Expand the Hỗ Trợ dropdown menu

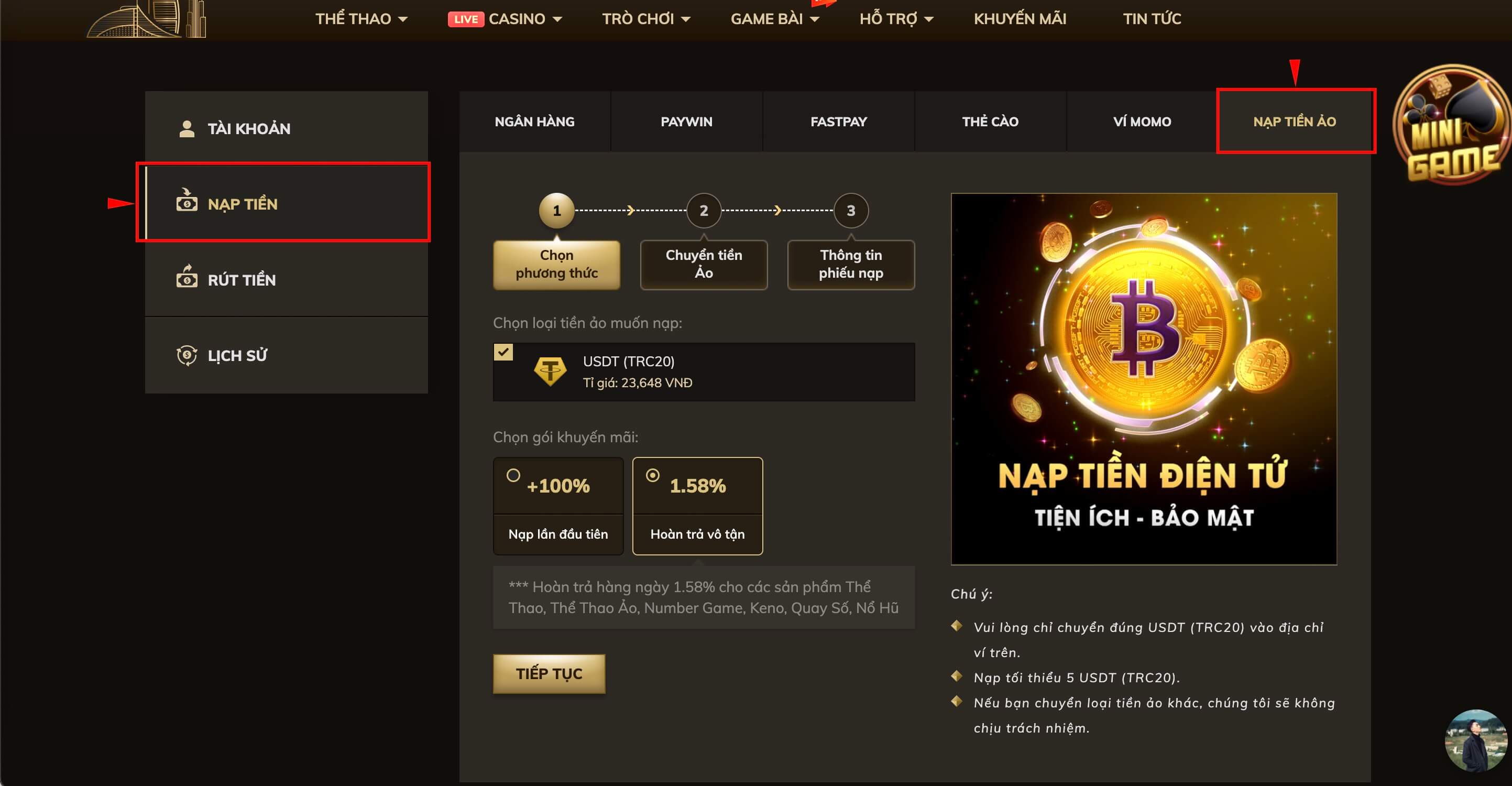tap(896, 19)
